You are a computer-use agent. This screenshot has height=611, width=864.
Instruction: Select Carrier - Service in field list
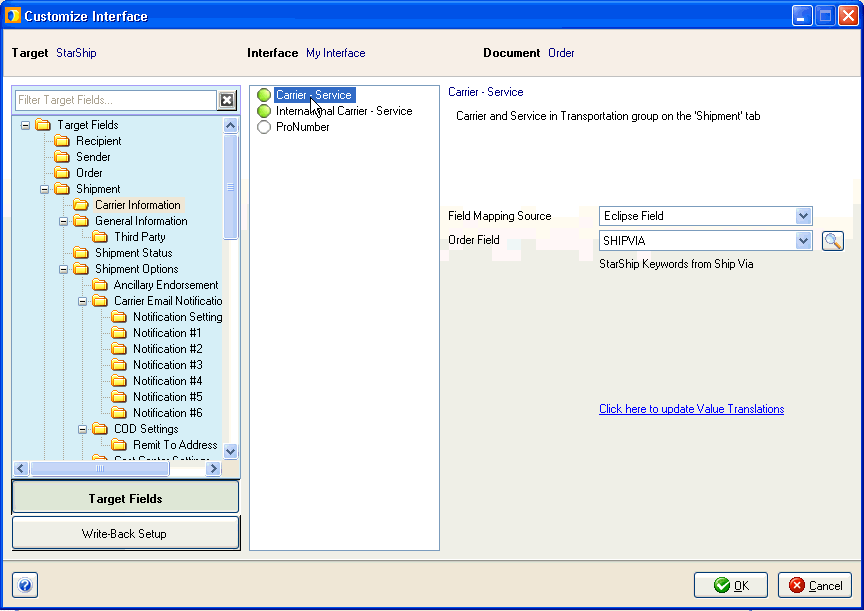tap(314, 95)
